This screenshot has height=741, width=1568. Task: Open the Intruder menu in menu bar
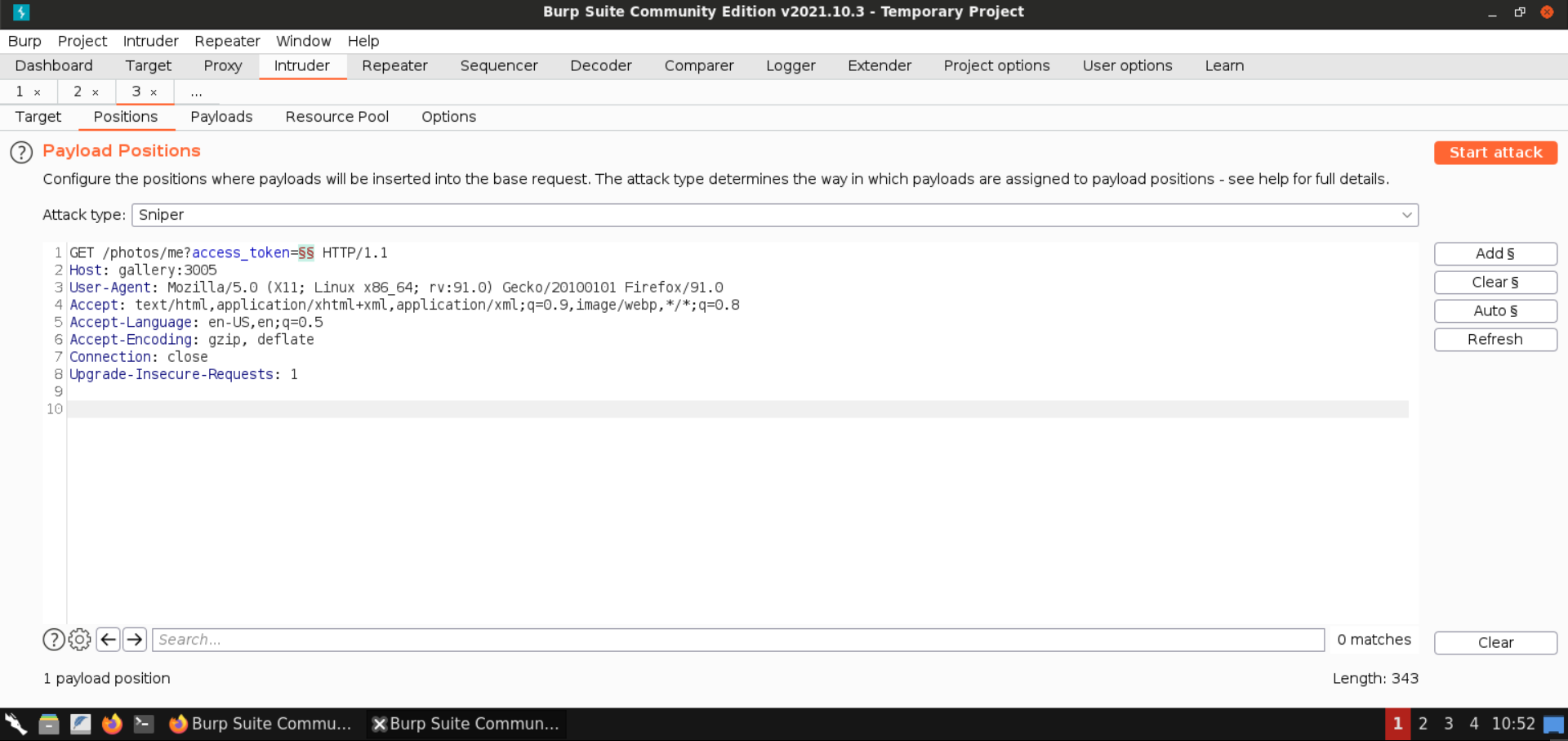point(150,41)
